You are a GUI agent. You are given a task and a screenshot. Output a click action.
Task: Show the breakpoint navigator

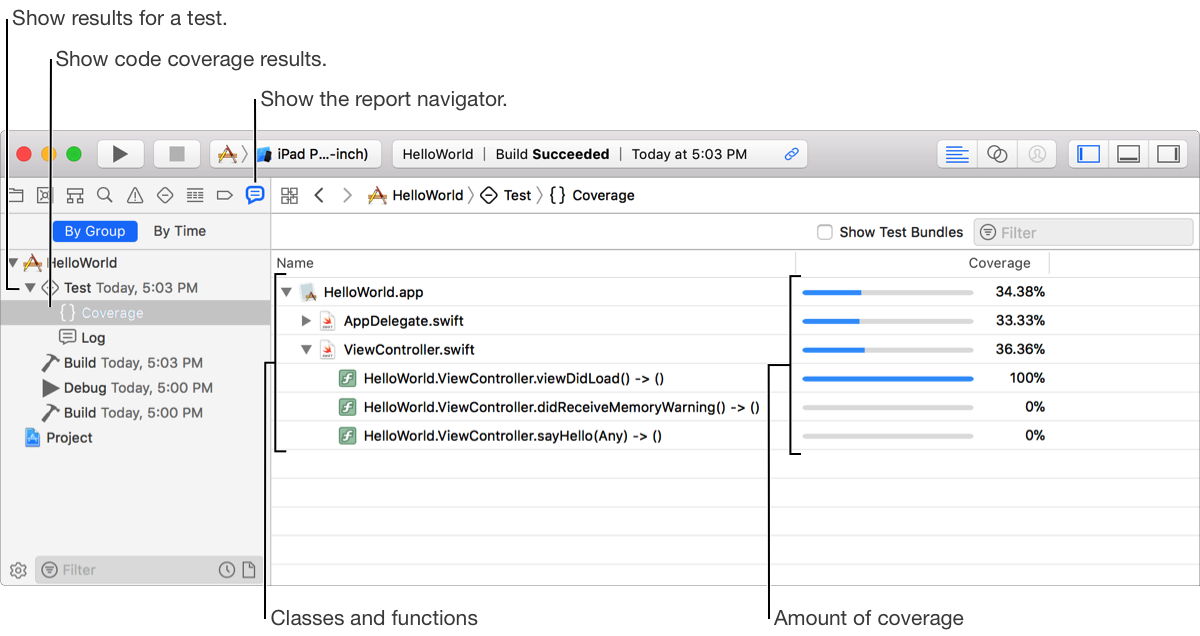click(225, 195)
